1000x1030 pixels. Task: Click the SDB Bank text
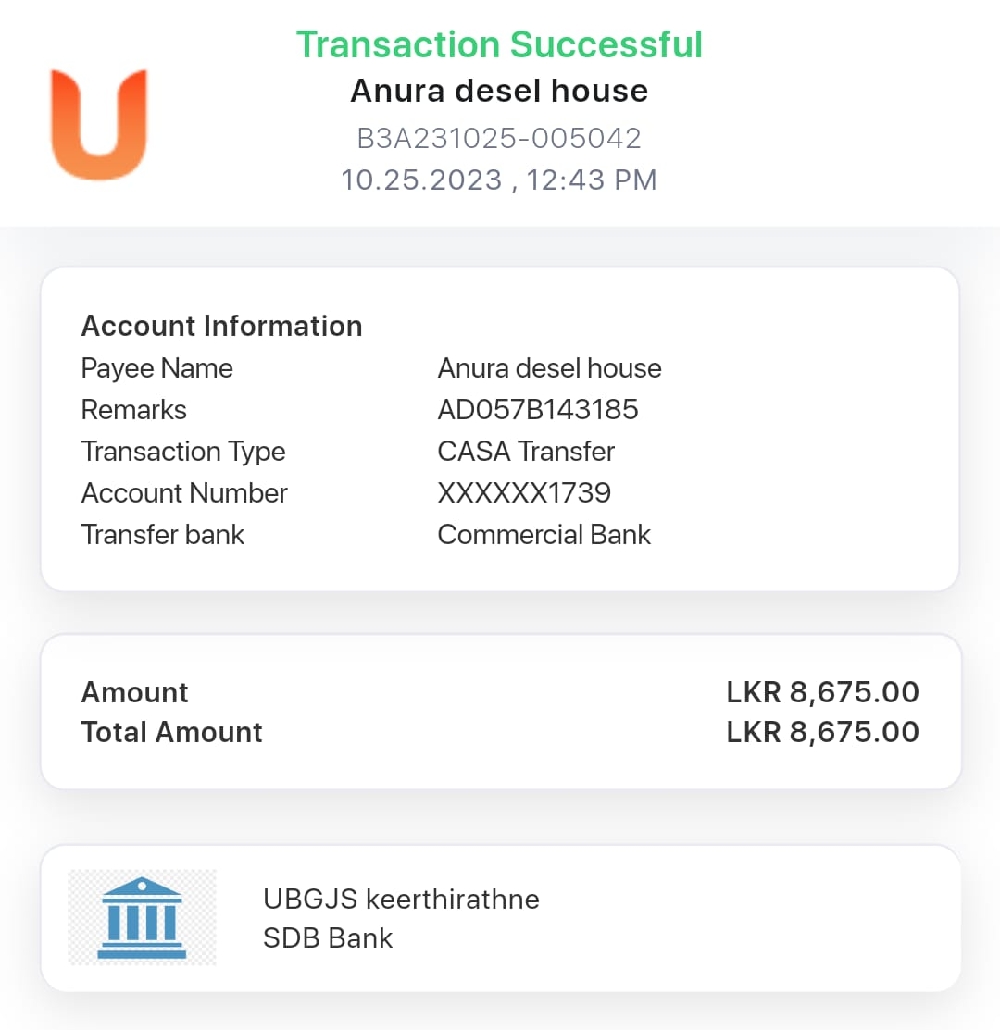328,938
